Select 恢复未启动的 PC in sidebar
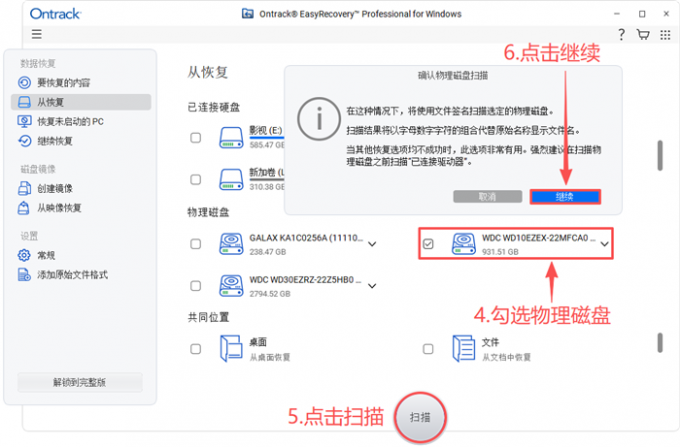This screenshot has height=447, width=680. pyautogui.click(x=81, y=121)
